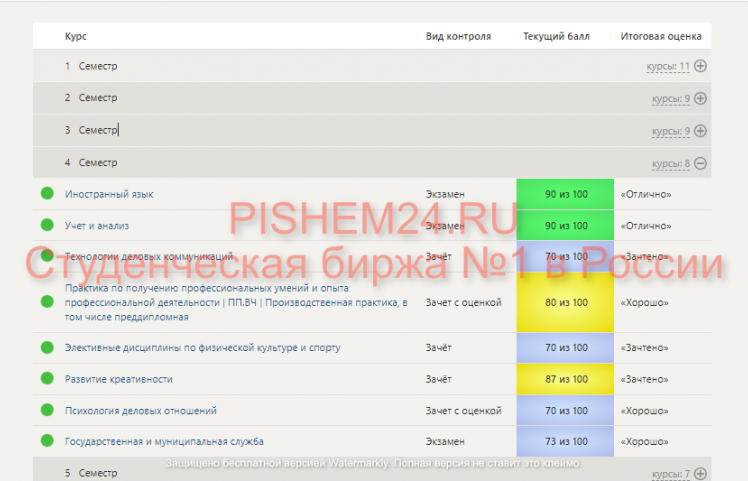The height and width of the screenshot is (481, 748).
Task: Select the Итоговая оценка column header
Action: pyautogui.click(x=661, y=36)
